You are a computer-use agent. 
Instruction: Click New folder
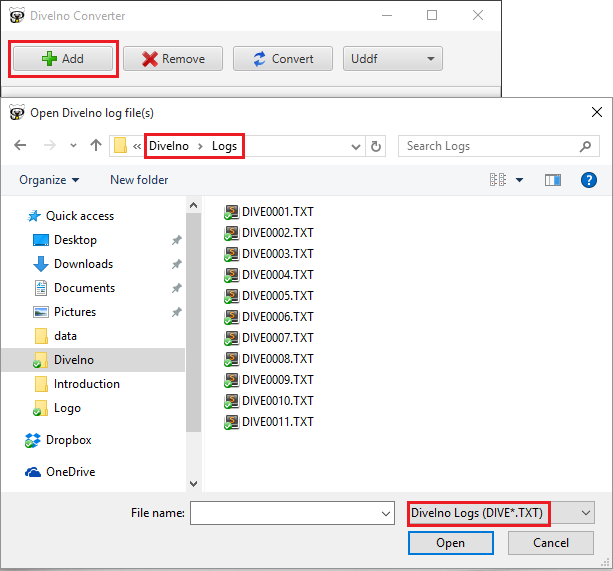pos(139,180)
